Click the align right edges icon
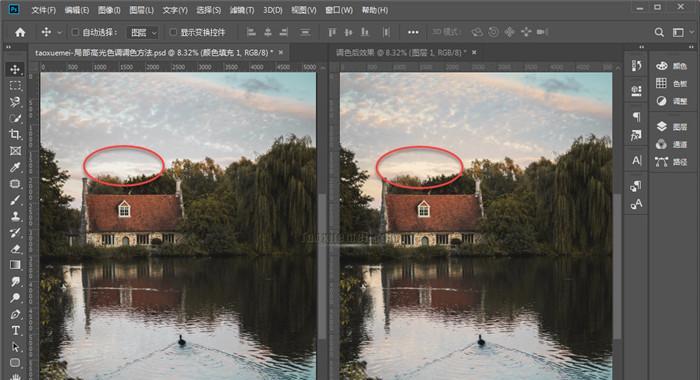The width and height of the screenshot is (700, 380). click(284, 32)
